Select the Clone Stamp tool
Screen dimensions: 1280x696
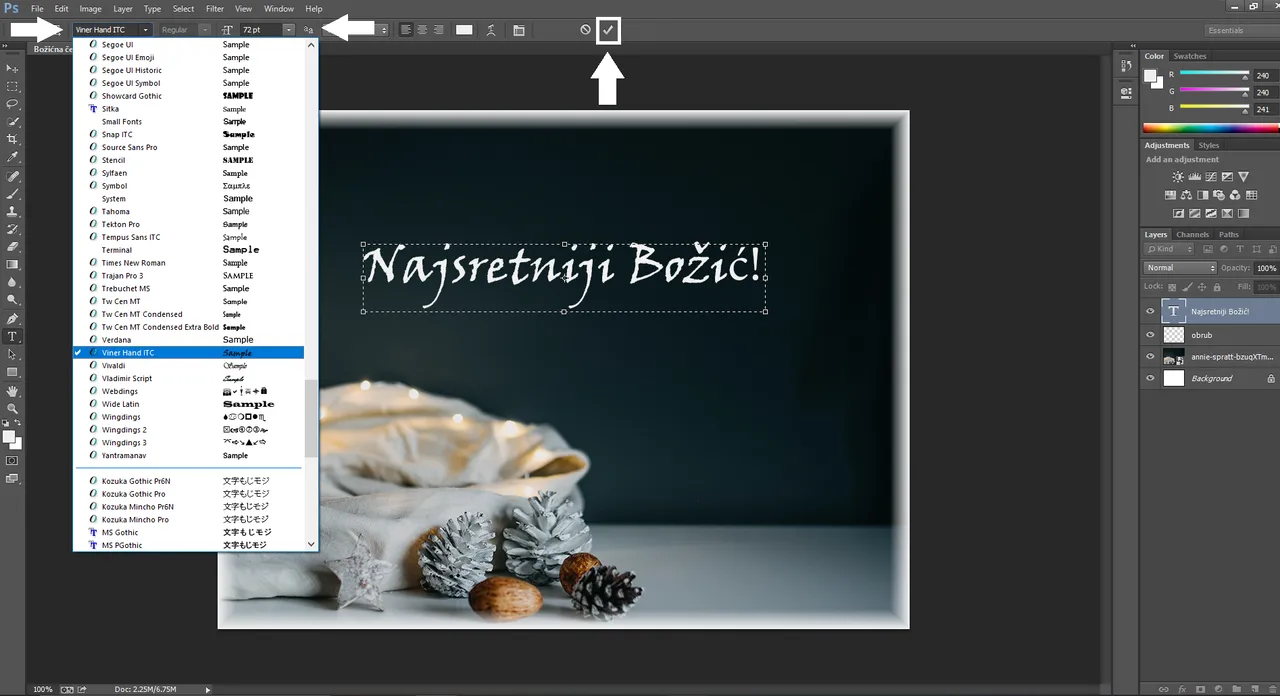12,211
